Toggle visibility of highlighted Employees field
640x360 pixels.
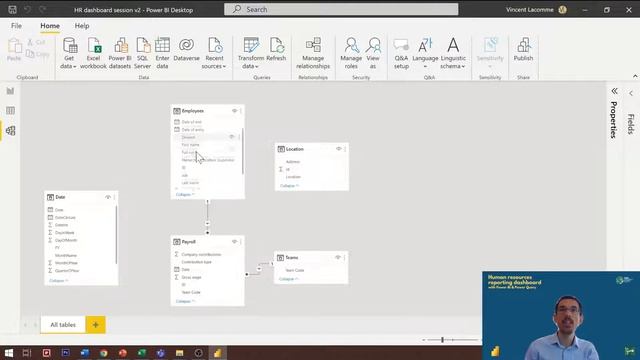pos(232,137)
